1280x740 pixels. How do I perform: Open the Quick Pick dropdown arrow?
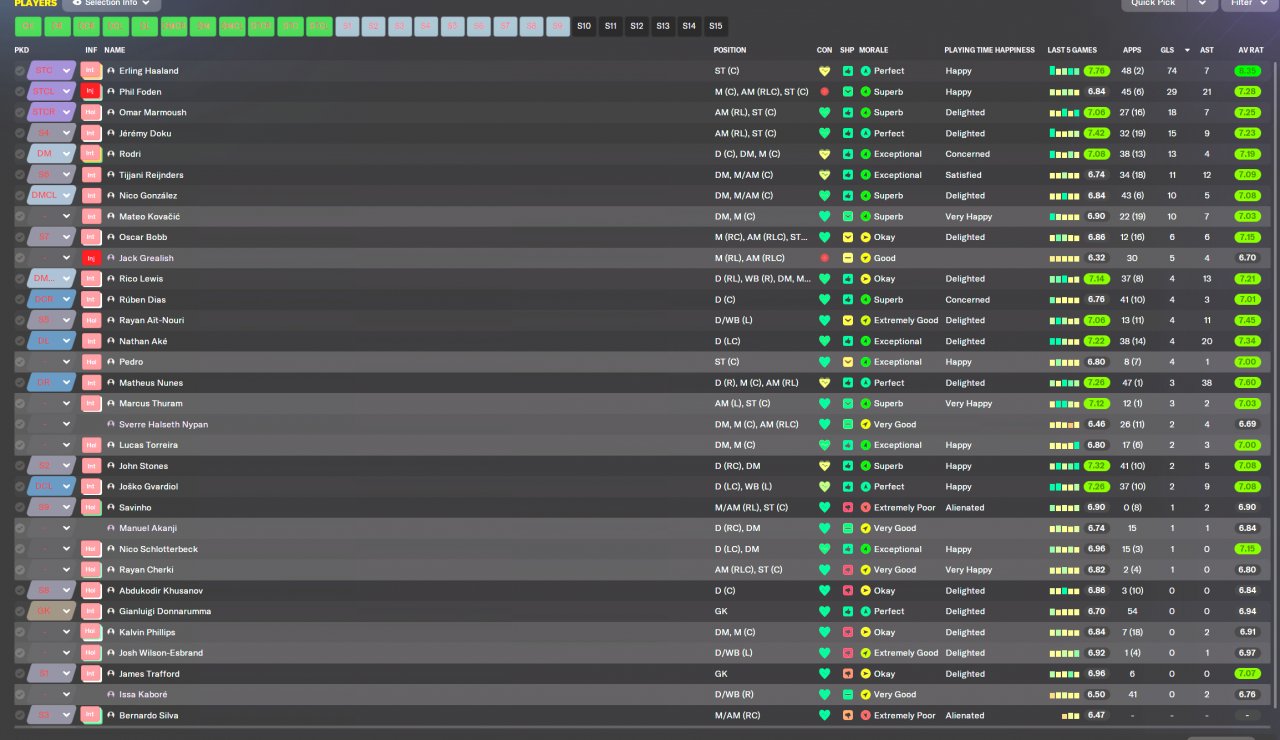[x=1203, y=4]
